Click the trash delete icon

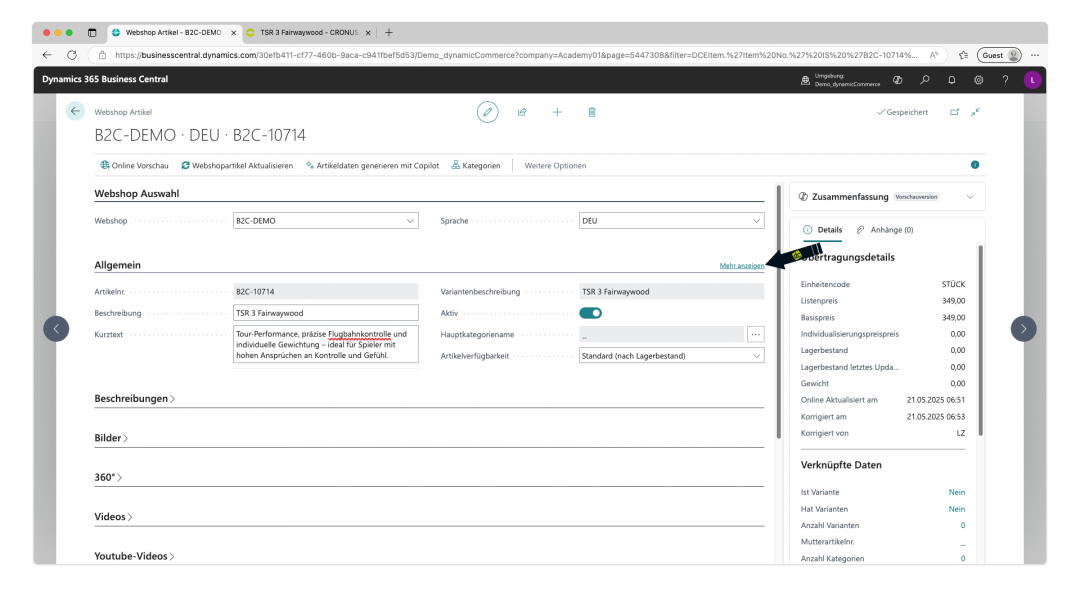[x=592, y=112]
